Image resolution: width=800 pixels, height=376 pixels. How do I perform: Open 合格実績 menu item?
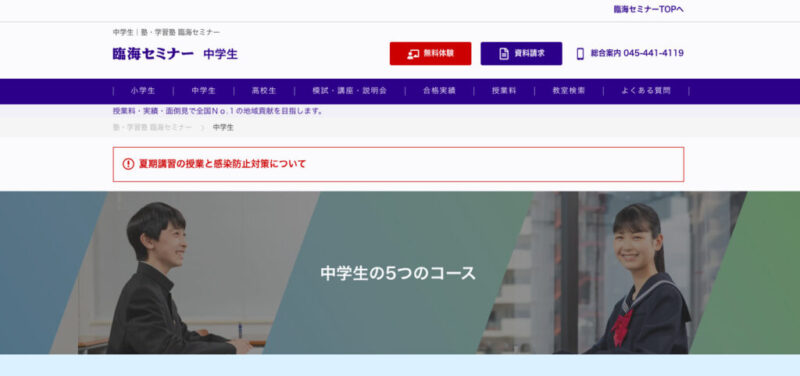click(x=439, y=91)
